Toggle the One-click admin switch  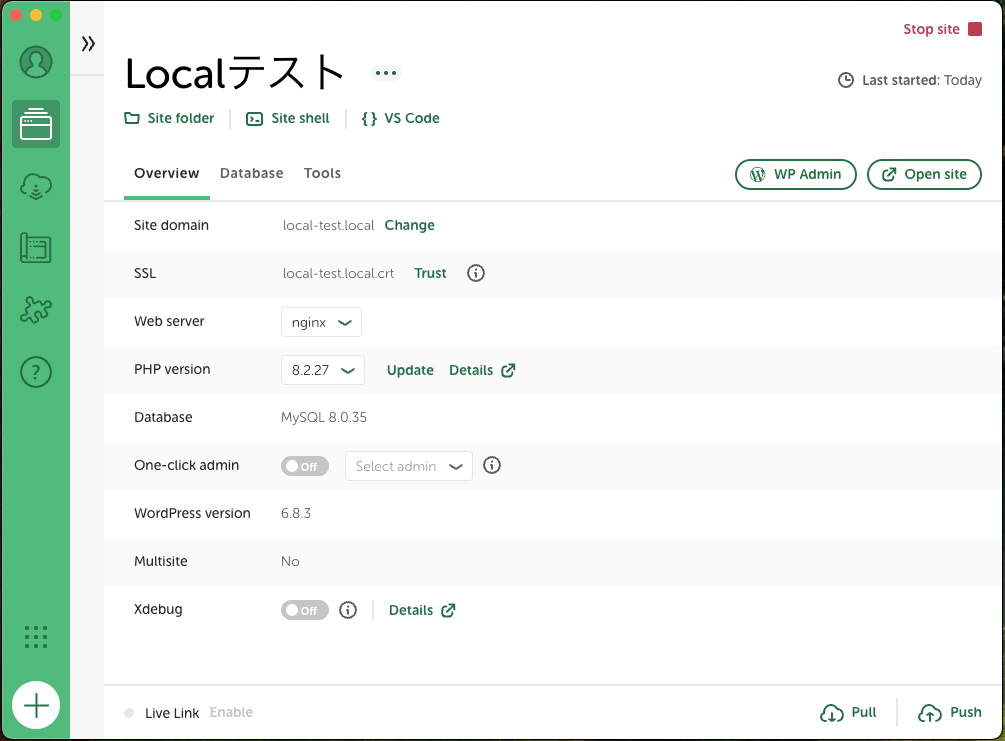click(304, 466)
